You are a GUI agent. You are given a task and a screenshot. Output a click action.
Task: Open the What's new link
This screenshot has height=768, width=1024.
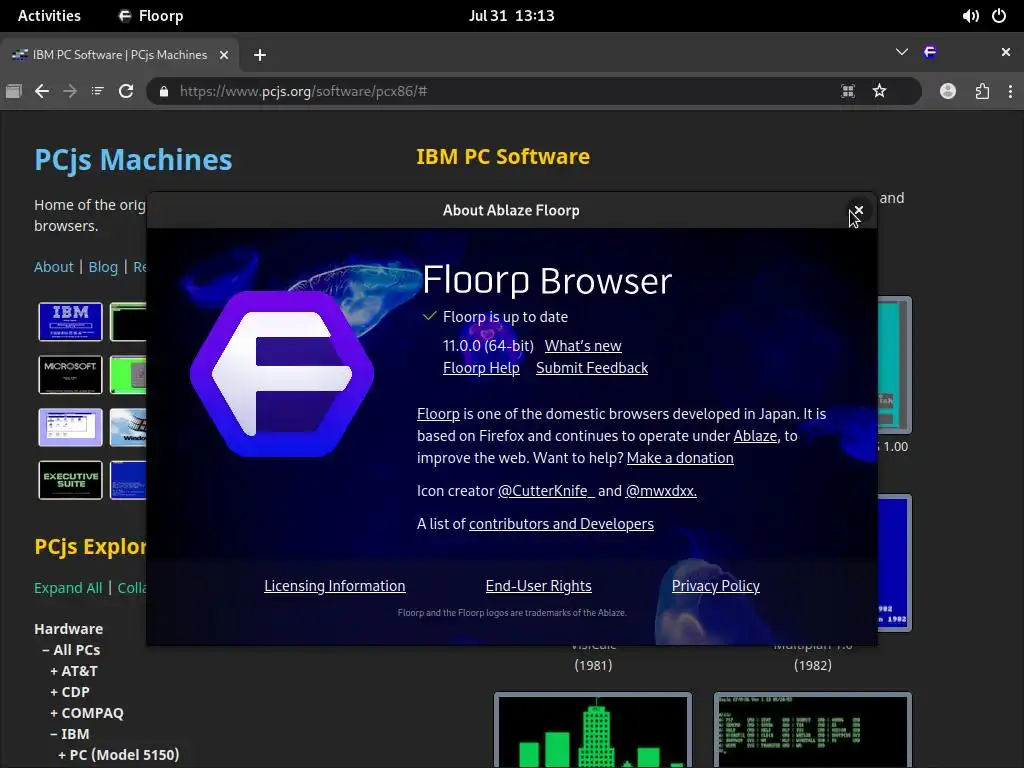coord(583,346)
